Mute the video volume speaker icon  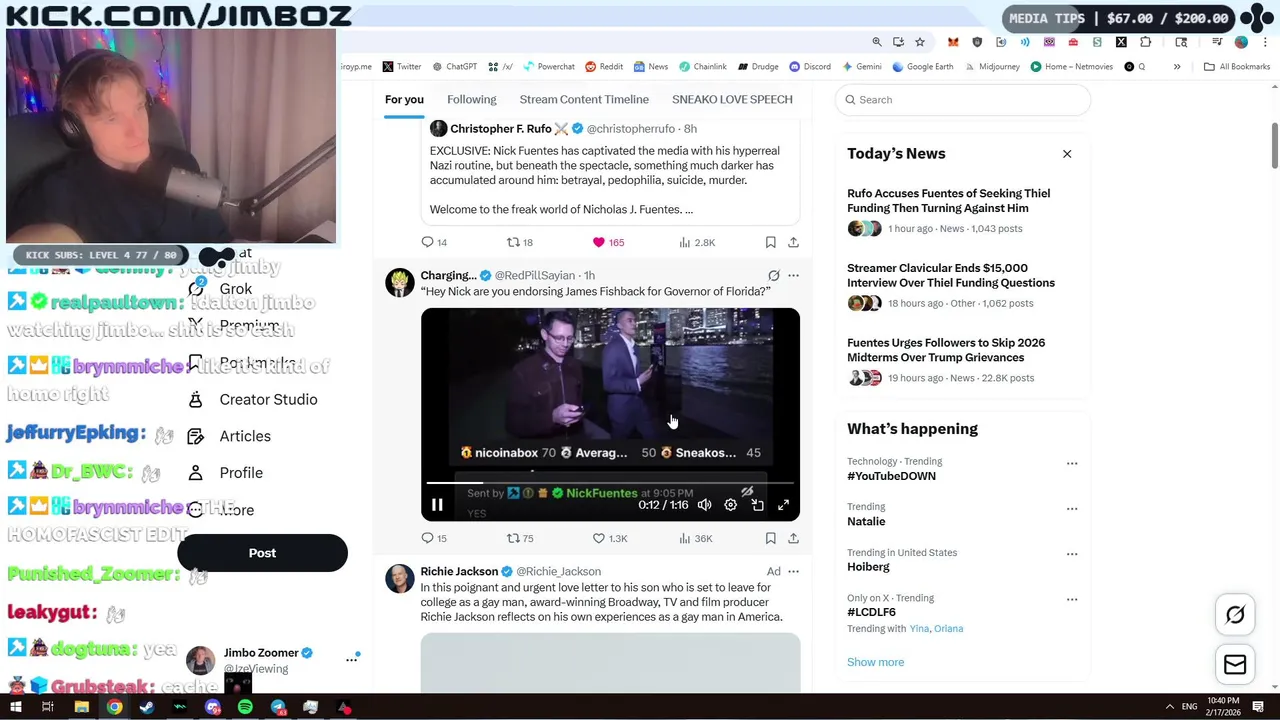(704, 505)
